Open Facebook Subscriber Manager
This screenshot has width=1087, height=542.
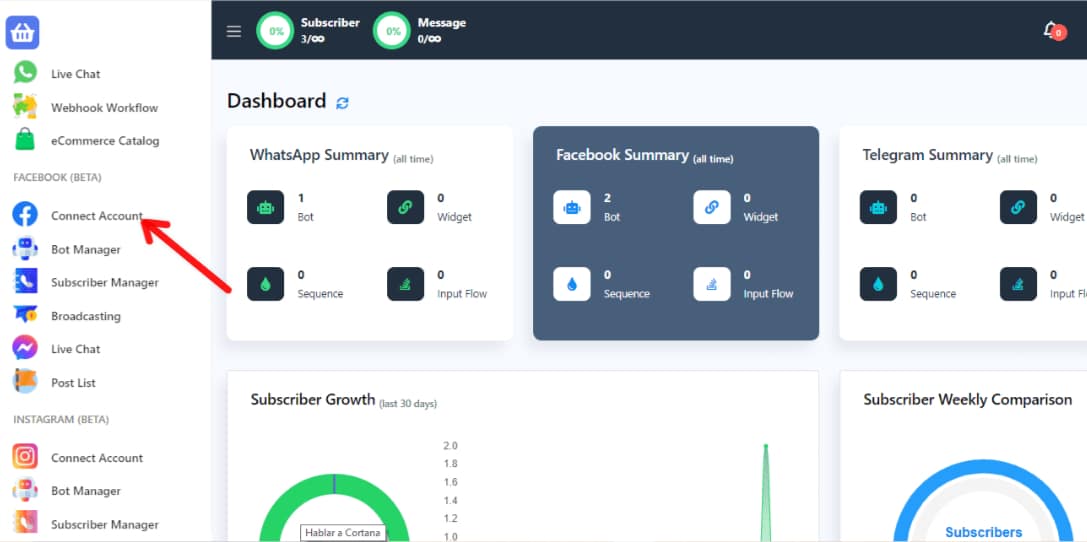click(104, 283)
